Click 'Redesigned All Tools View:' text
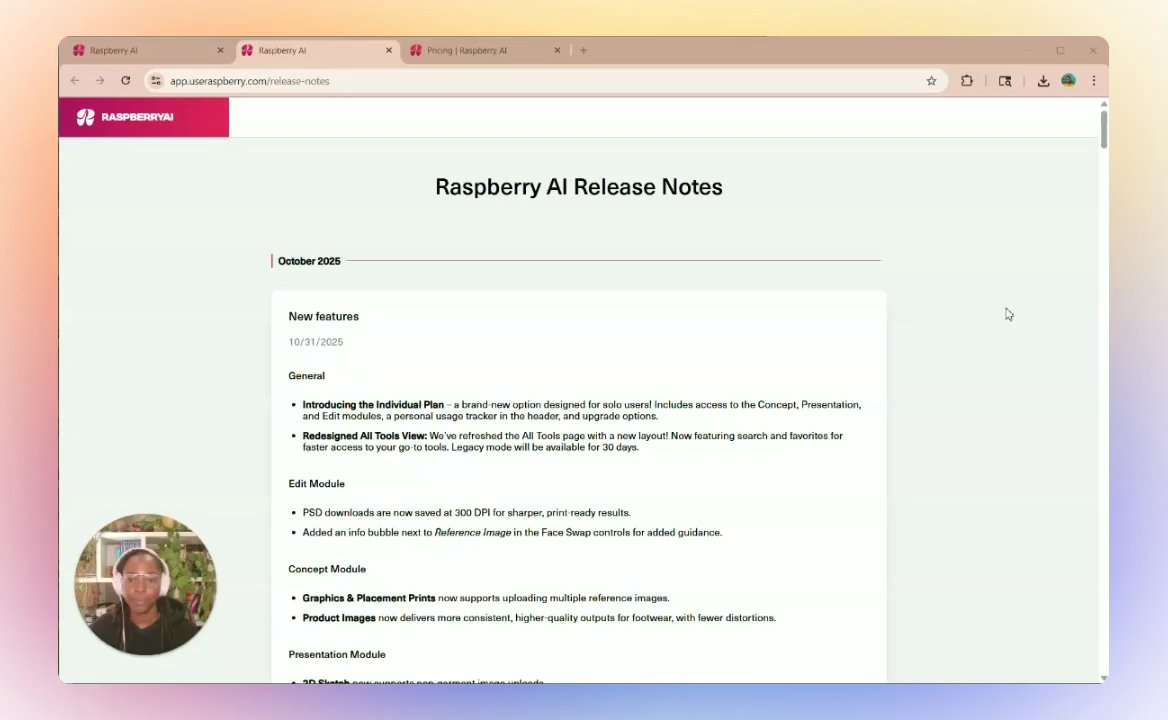1168x720 pixels. coord(365,436)
